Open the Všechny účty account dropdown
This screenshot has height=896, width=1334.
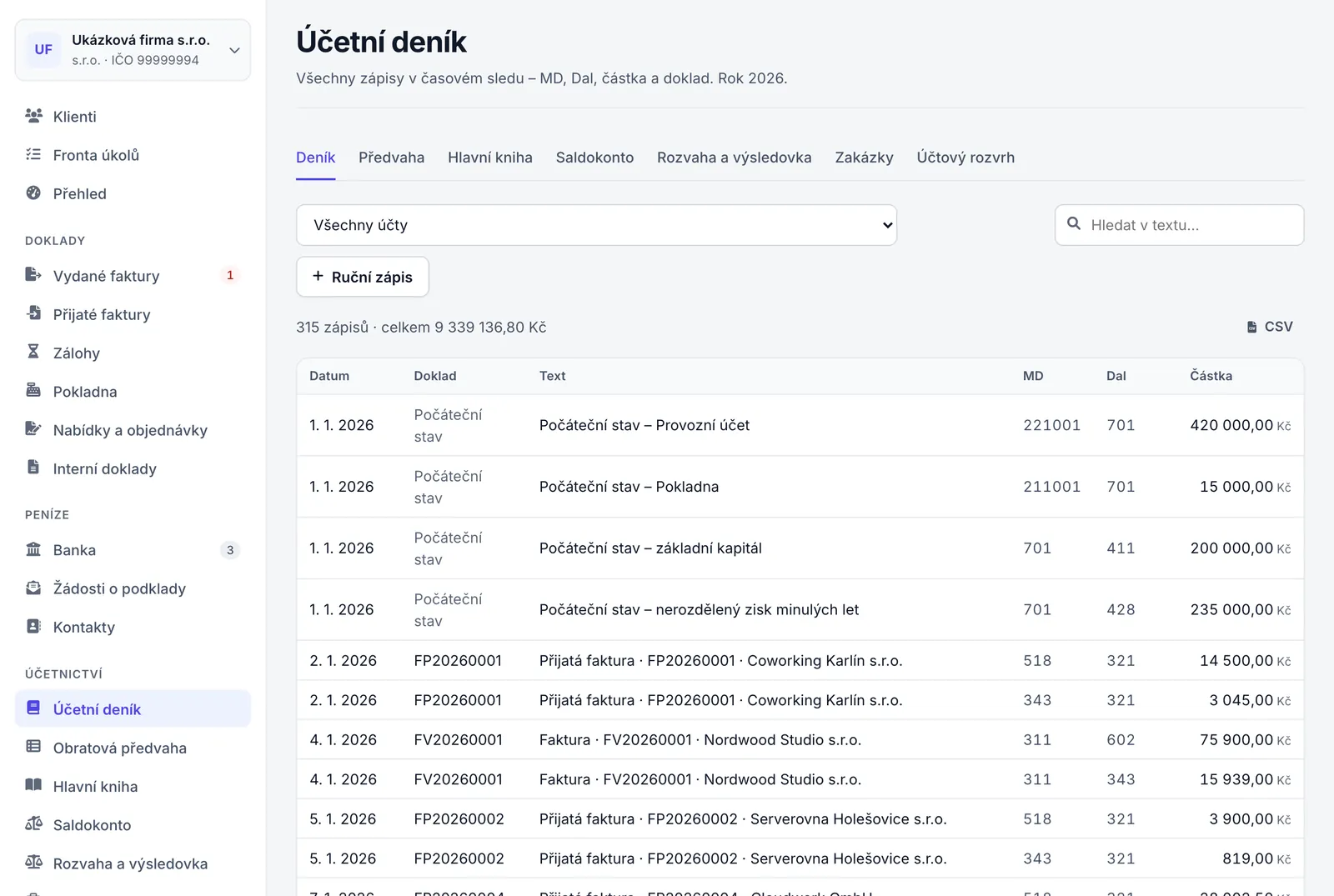596,225
